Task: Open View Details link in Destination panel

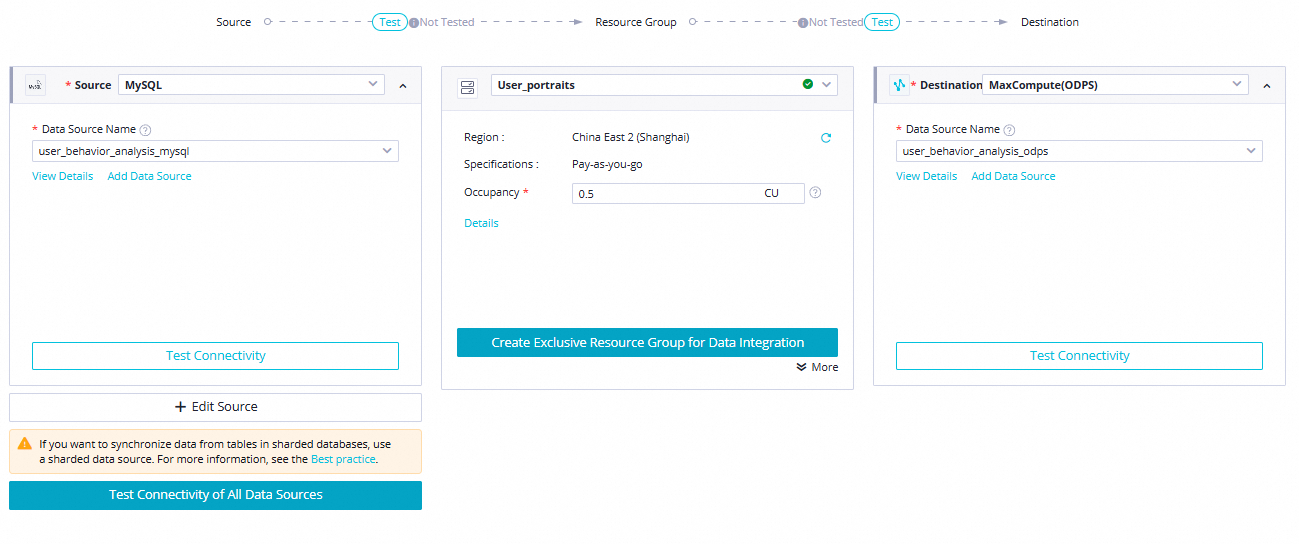Action: point(926,176)
